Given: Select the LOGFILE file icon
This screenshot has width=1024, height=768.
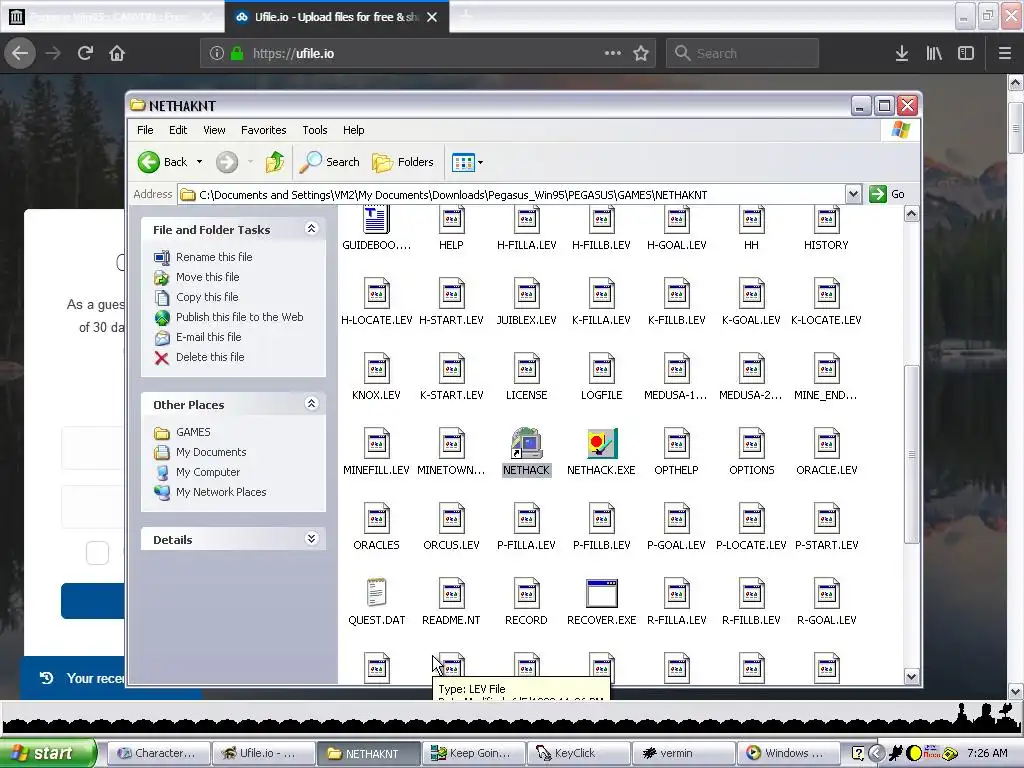Looking at the screenshot, I should [x=601, y=369].
